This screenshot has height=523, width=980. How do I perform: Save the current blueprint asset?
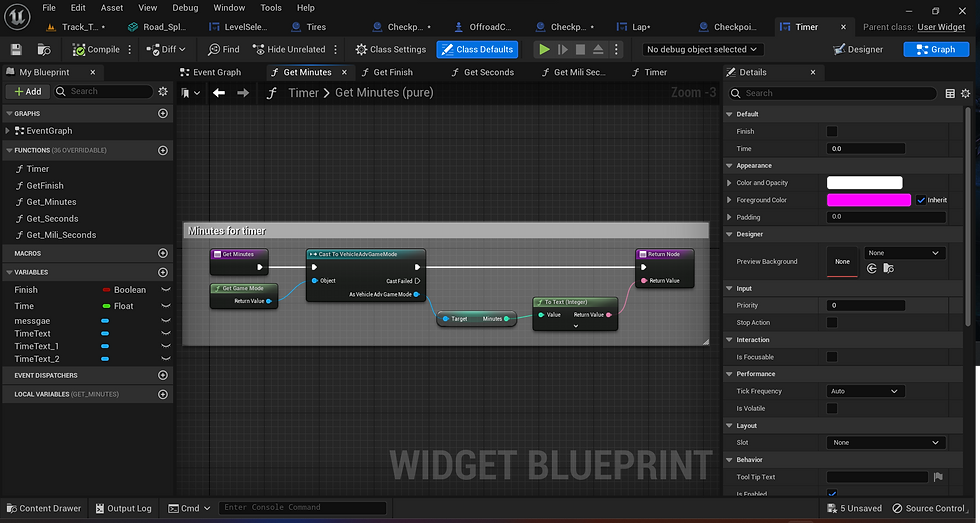[x=16, y=49]
